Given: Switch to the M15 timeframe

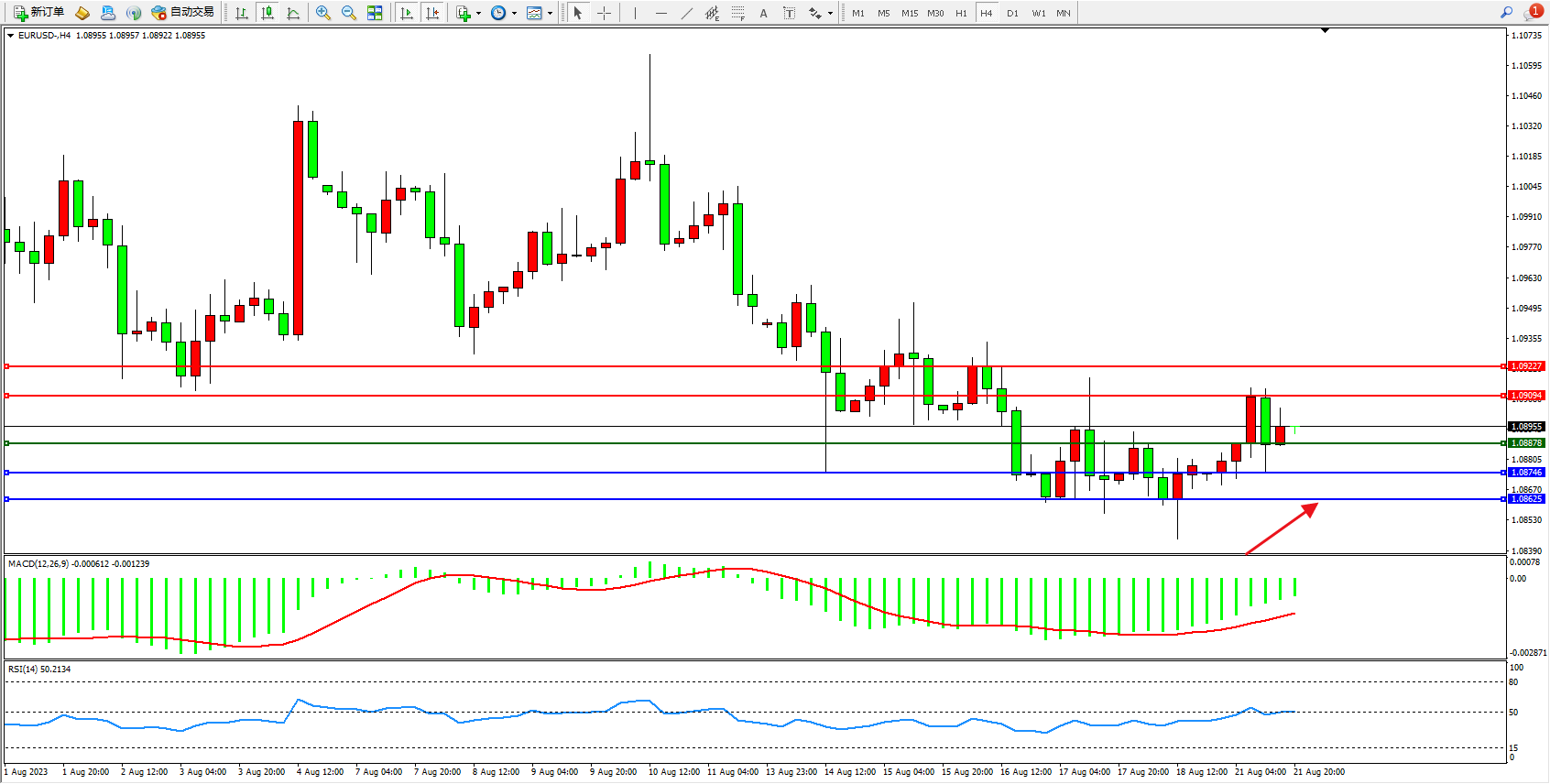Looking at the screenshot, I should (909, 13).
